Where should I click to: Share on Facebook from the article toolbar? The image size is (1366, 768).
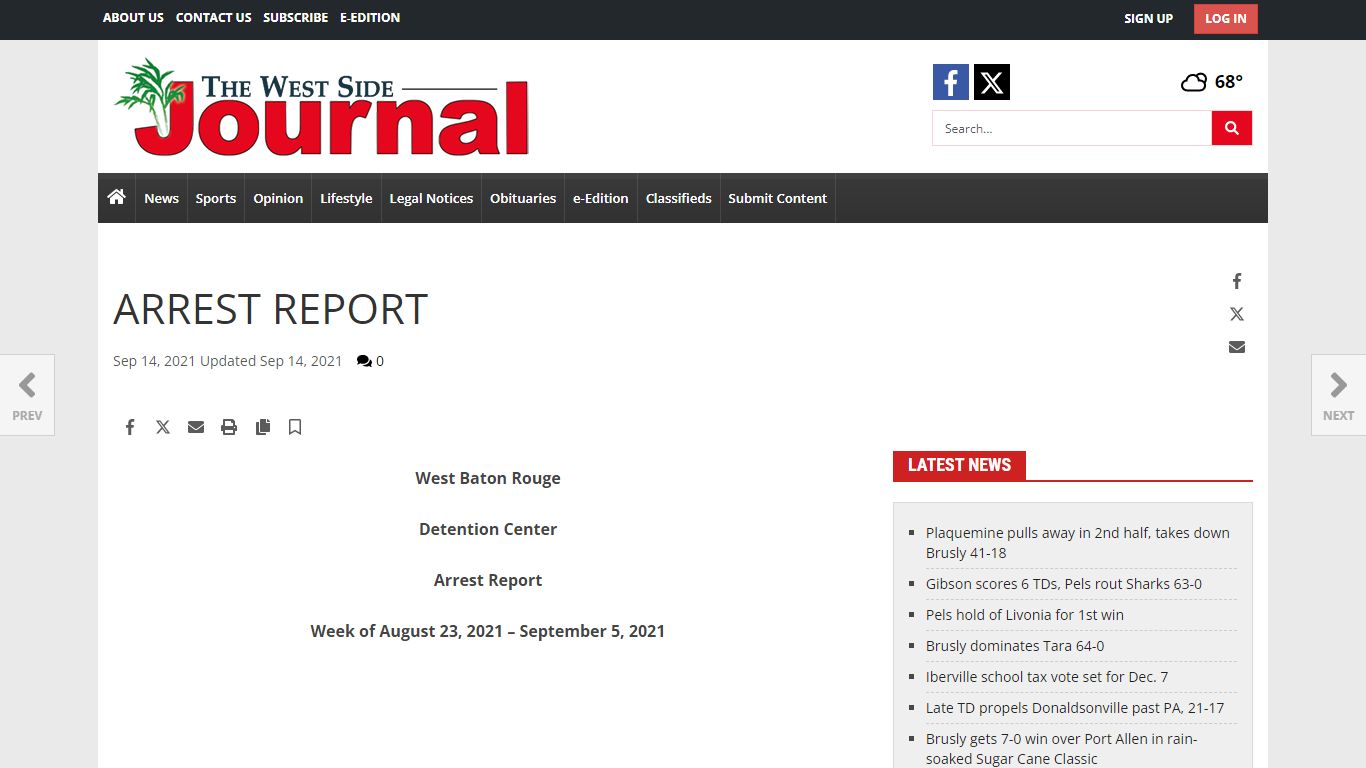130,427
